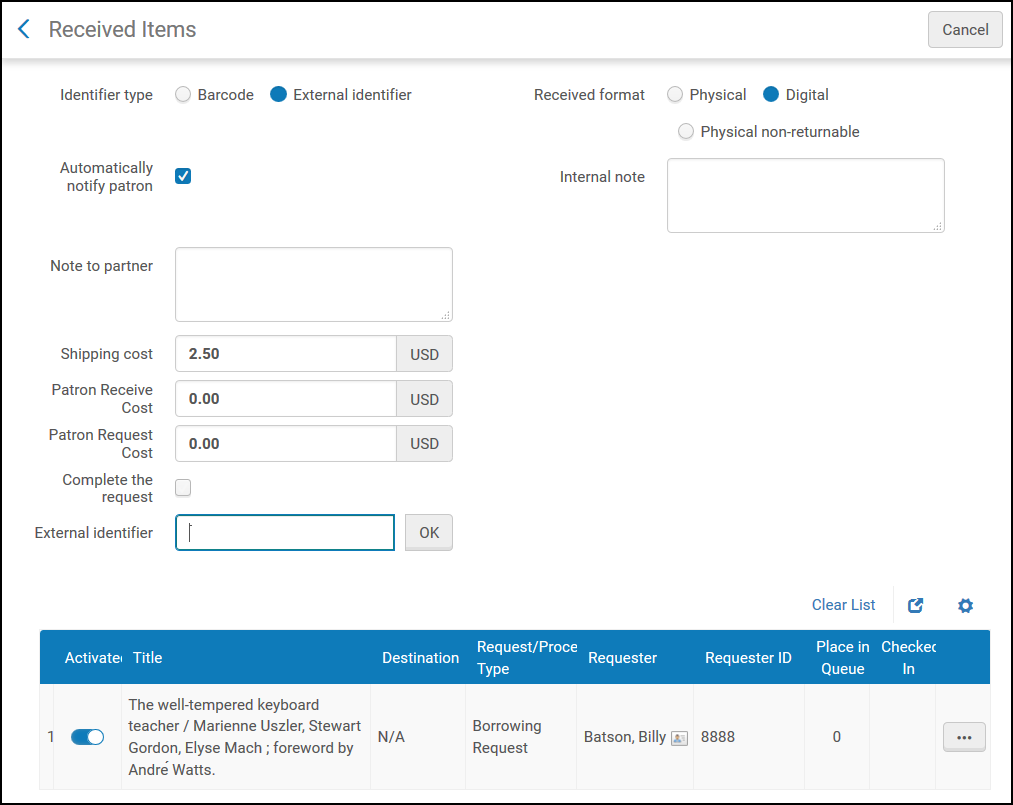Uncheck Automatically notify patron checkbox
Image resolution: width=1013 pixels, height=805 pixels.
[183, 176]
